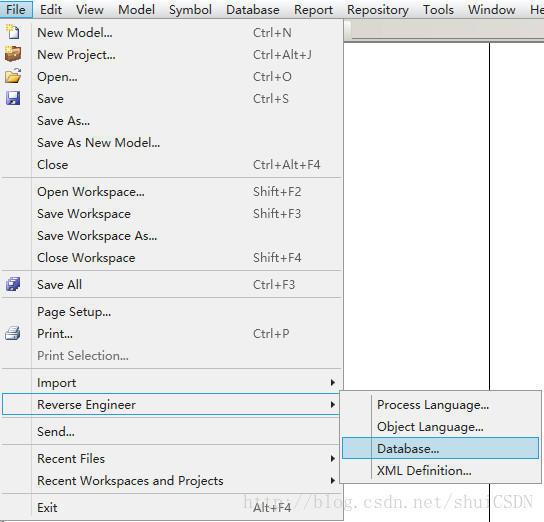Screen dimensions: 544x522
Task: Open Recent Files submenu entry
Action: pos(172,459)
